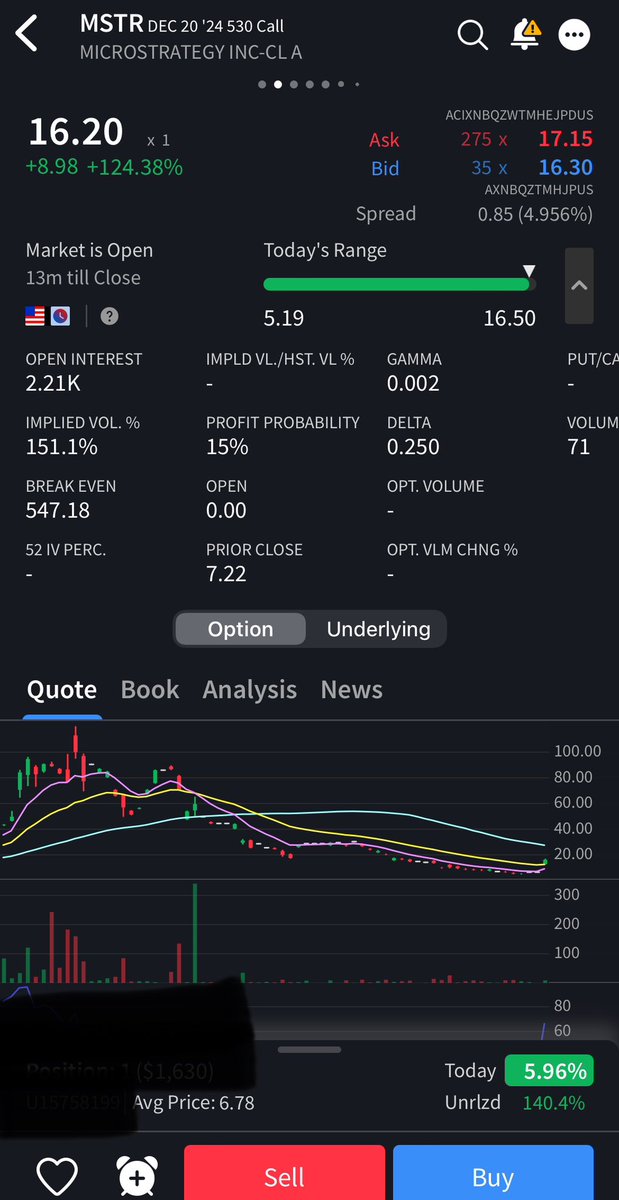The height and width of the screenshot is (1200, 619).
Task: Tap the Today's Range green bar
Action: (x=399, y=284)
